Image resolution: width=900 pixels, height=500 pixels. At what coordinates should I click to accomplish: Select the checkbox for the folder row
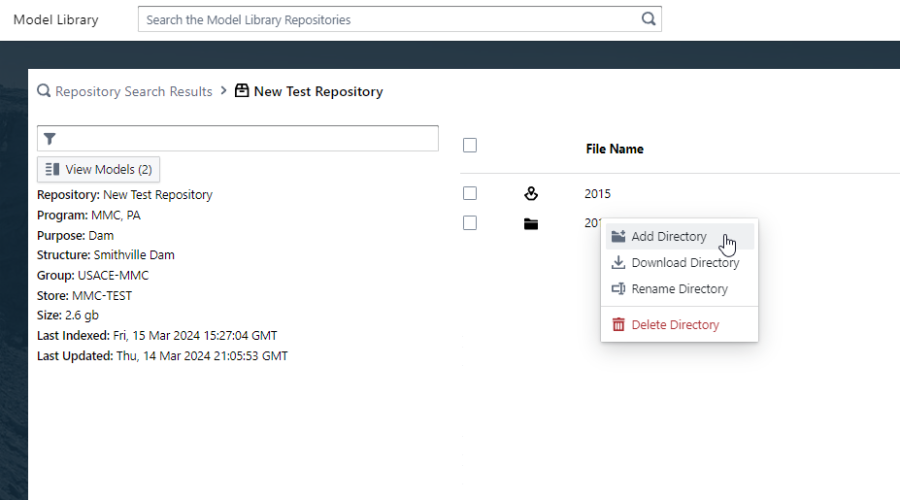pos(470,223)
